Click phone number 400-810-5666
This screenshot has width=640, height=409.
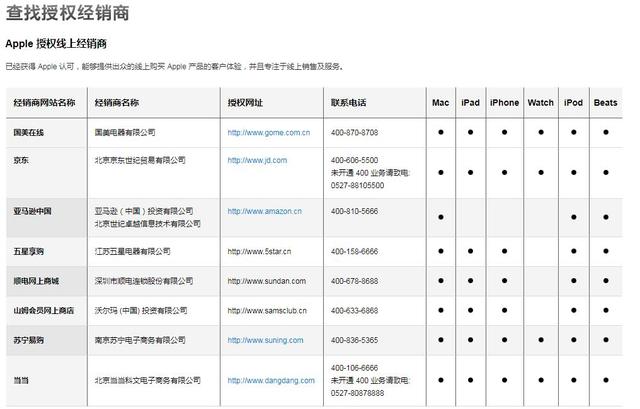tap(354, 211)
